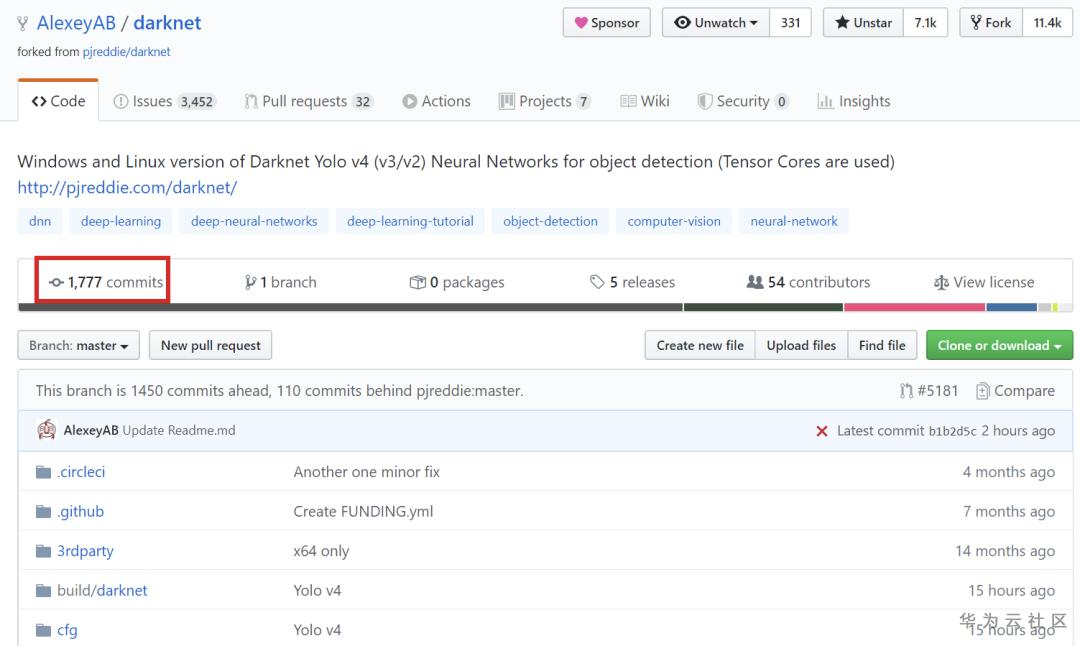Open the .circleci folder icon
1080x646 pixels.
(43, 472)
